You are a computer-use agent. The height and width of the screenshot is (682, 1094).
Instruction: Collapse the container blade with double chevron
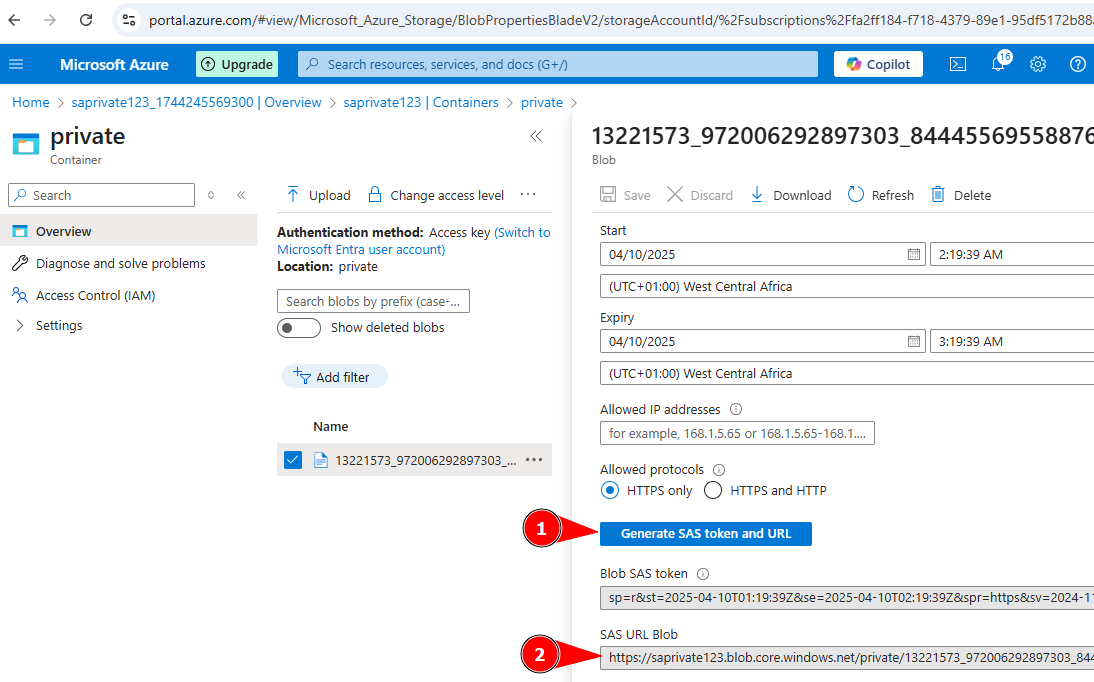(x=536, y=136)
